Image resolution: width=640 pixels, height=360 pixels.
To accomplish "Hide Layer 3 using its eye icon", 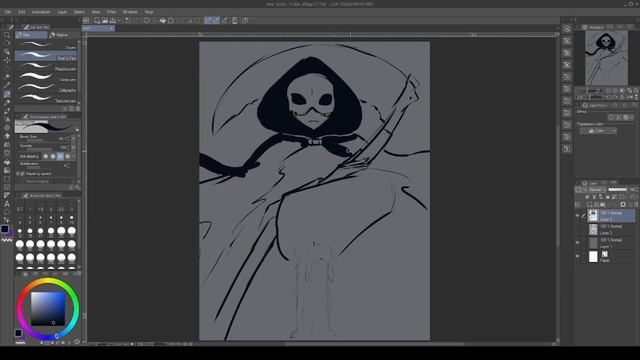I will [577, 216].
